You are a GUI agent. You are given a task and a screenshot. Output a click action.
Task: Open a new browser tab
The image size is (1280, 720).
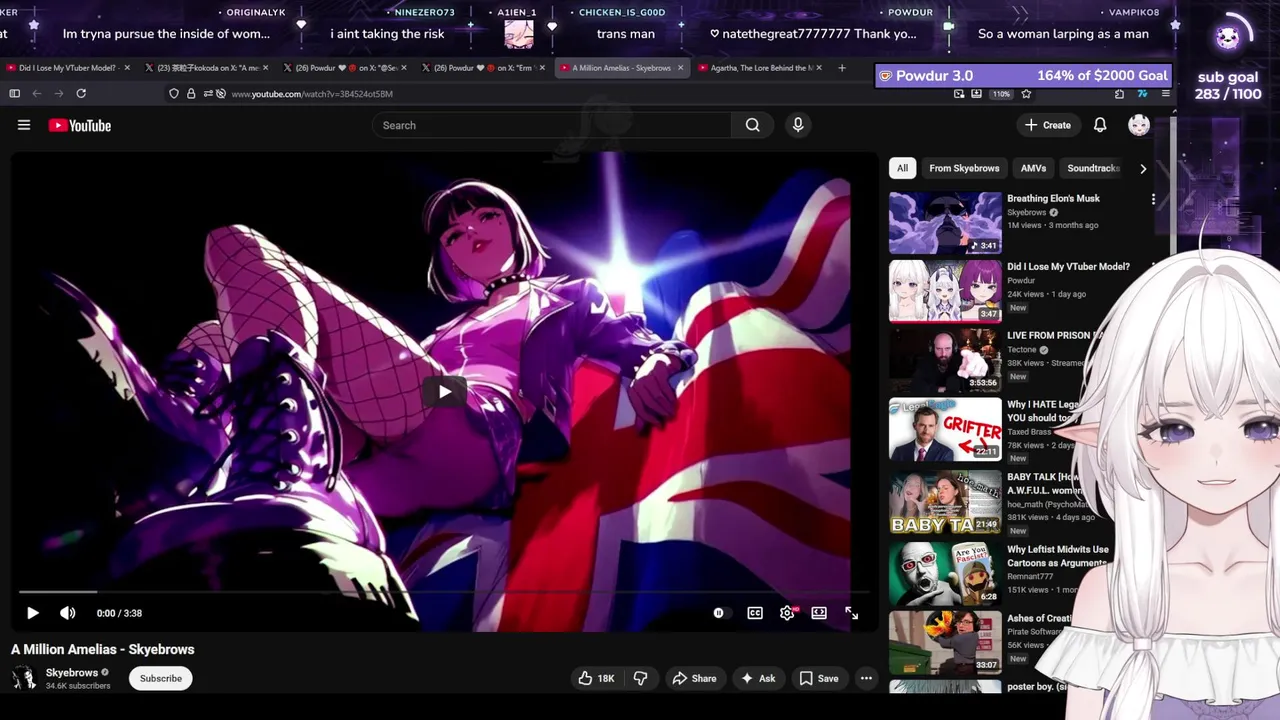842,68
